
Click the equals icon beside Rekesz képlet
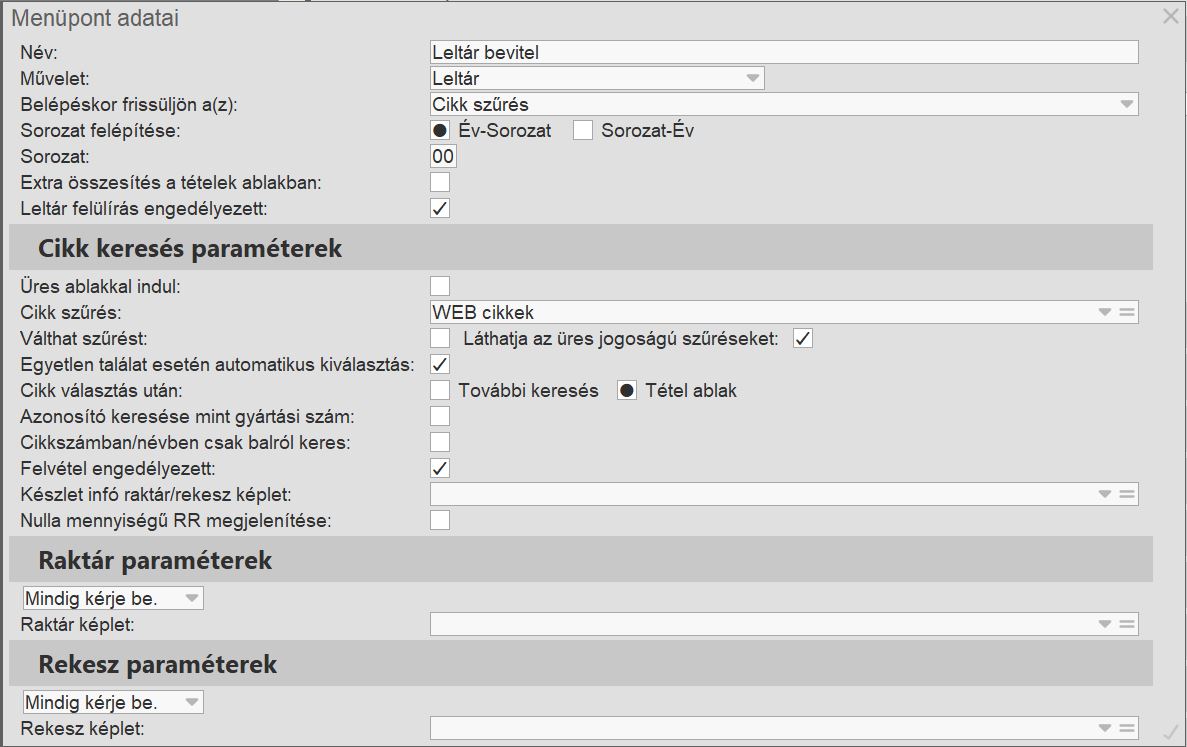click(1127, 728)
